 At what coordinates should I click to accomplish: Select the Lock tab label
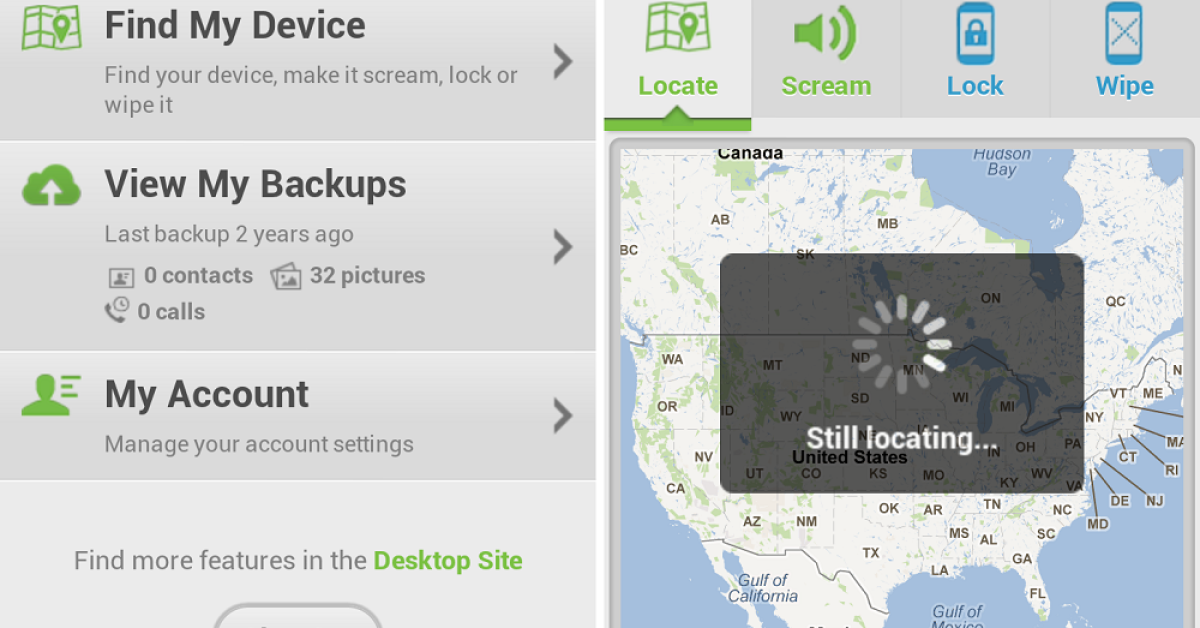(x=975, y=86)
